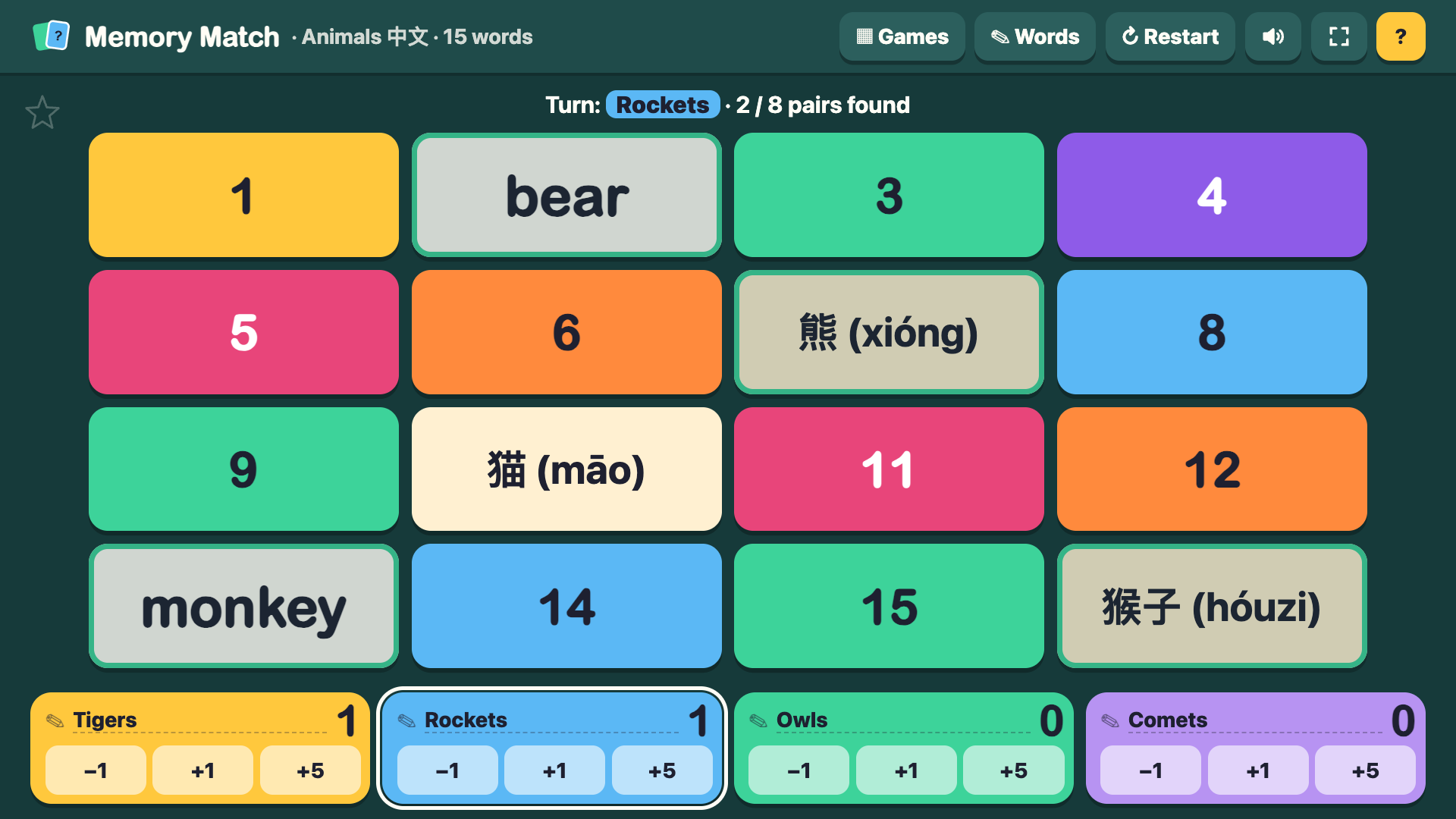Screen dimensions: 1456x819
Task: Flip the orange card 12
Action: [1212, 469]
